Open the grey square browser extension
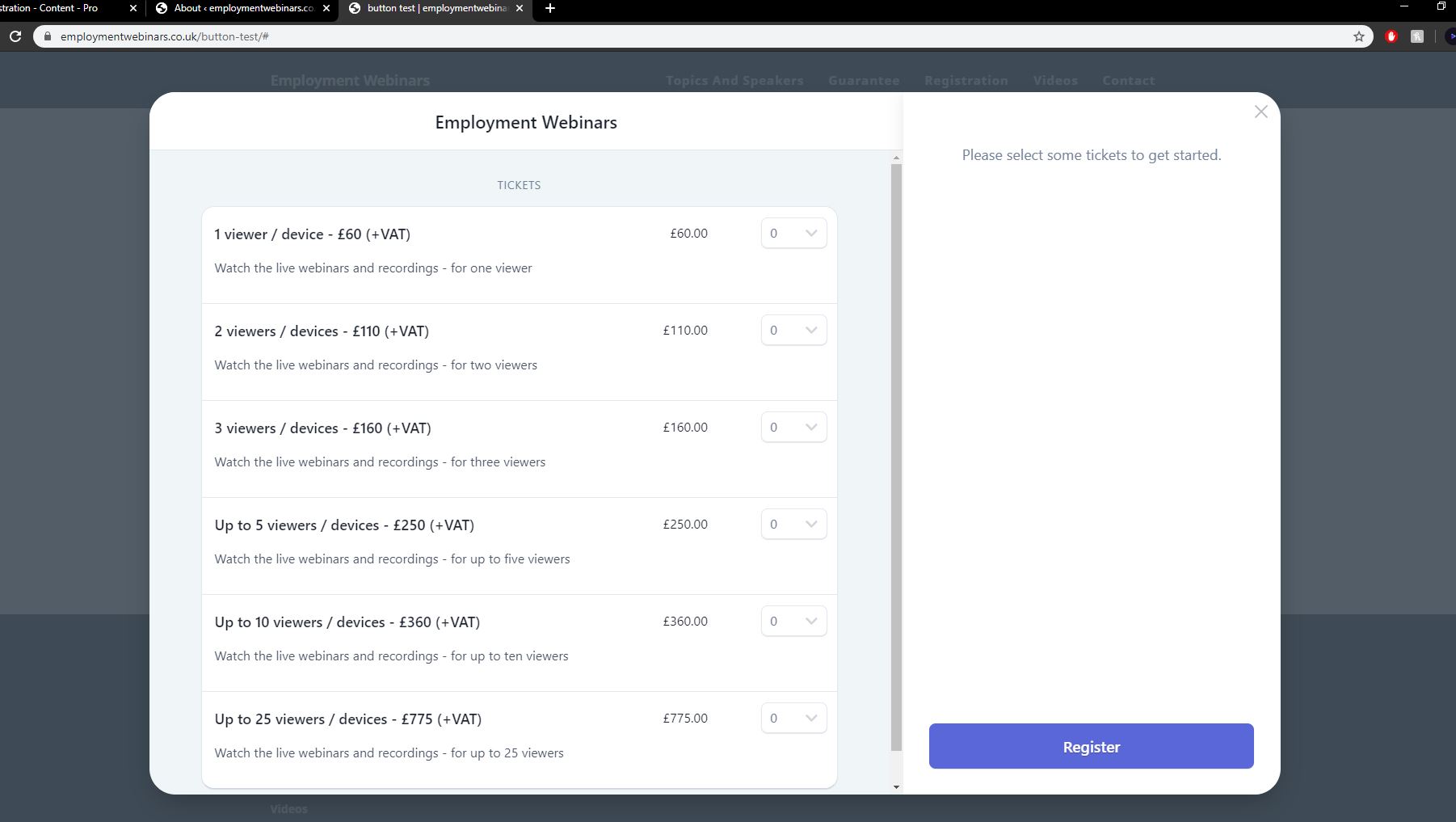The height and width of the screenshot is (822, 1456). coord(1417,36)
